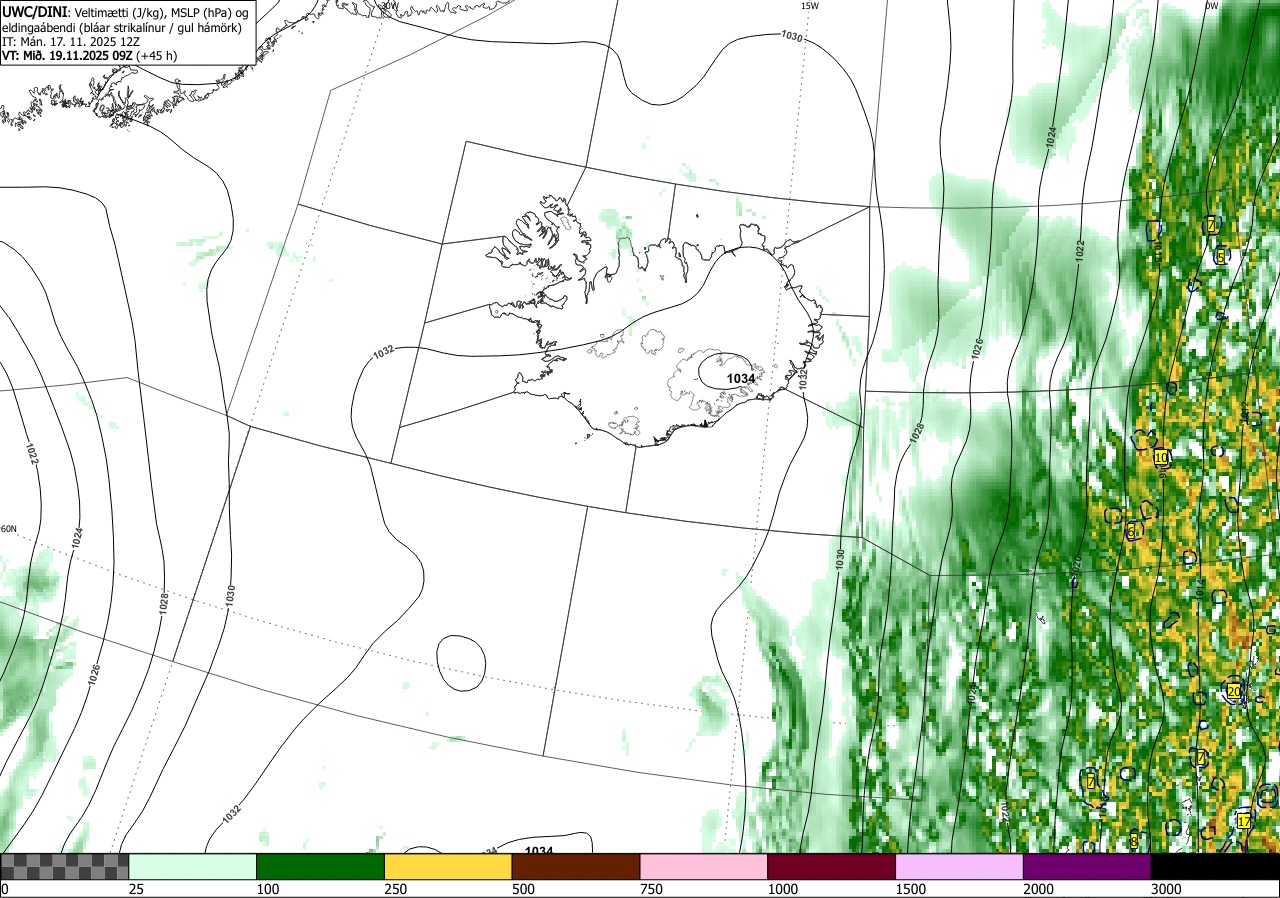1280x898 pixels.
Task: Click the "IT: Mán. 17. 11. 2025 12Z" line
Action: coord(72,42)
